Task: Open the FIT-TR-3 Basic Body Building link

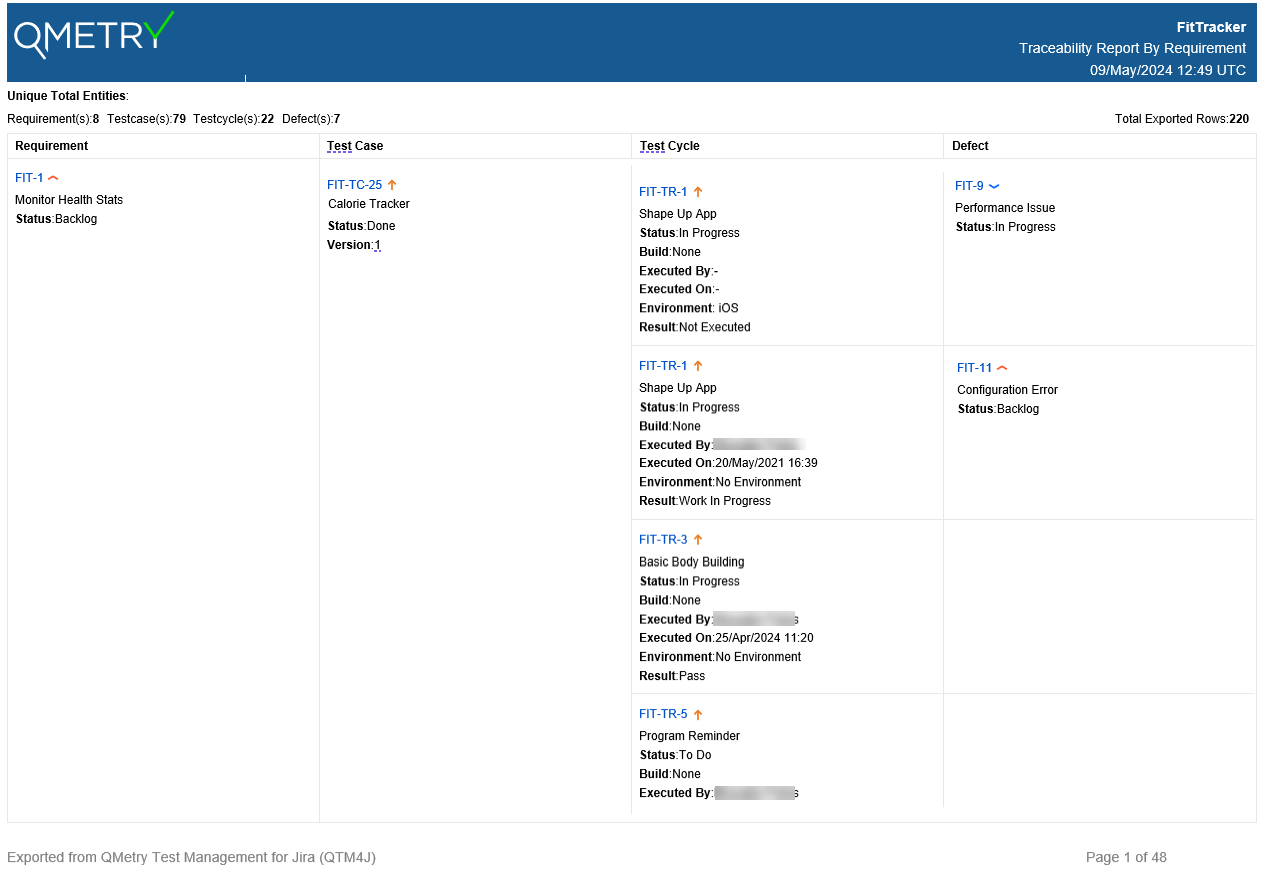Action: (663, 540)
